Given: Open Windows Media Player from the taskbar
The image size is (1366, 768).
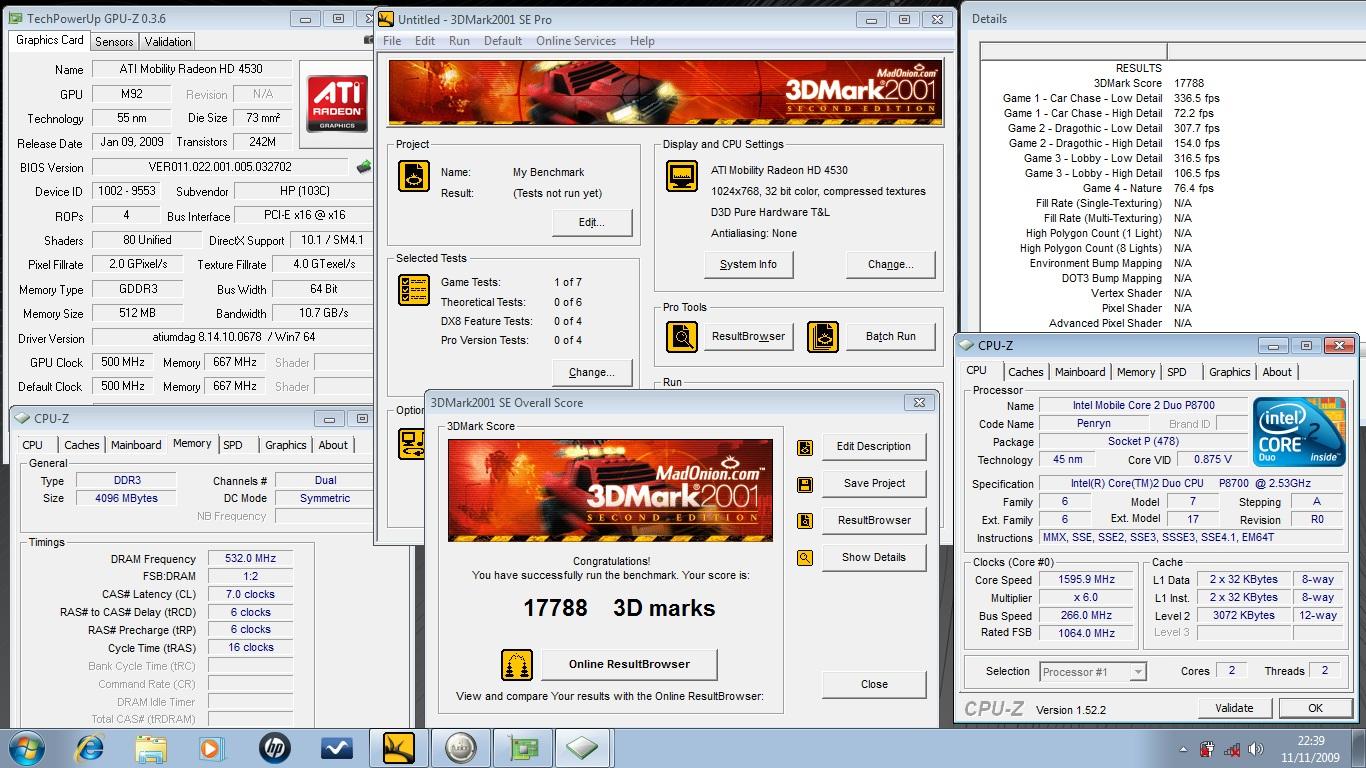Looking at the screenshot, I should tap(212, 748).
